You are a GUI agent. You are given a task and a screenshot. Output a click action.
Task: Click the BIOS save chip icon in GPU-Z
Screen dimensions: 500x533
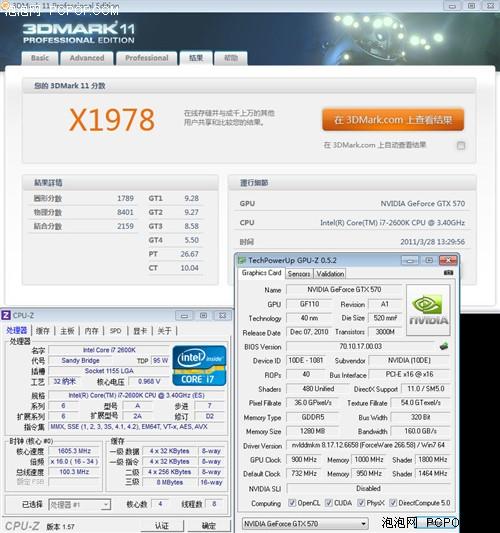[x=444, y=346]
